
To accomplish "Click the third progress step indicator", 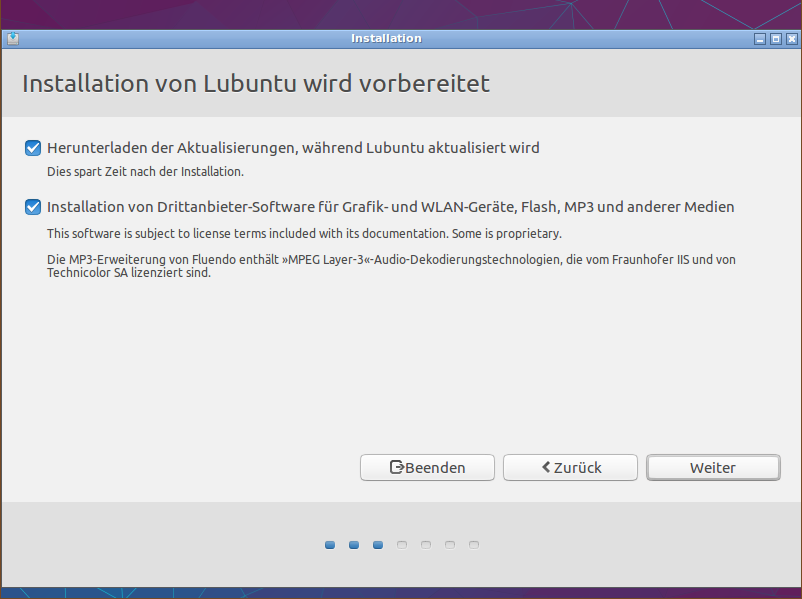I will pos(378,545).
